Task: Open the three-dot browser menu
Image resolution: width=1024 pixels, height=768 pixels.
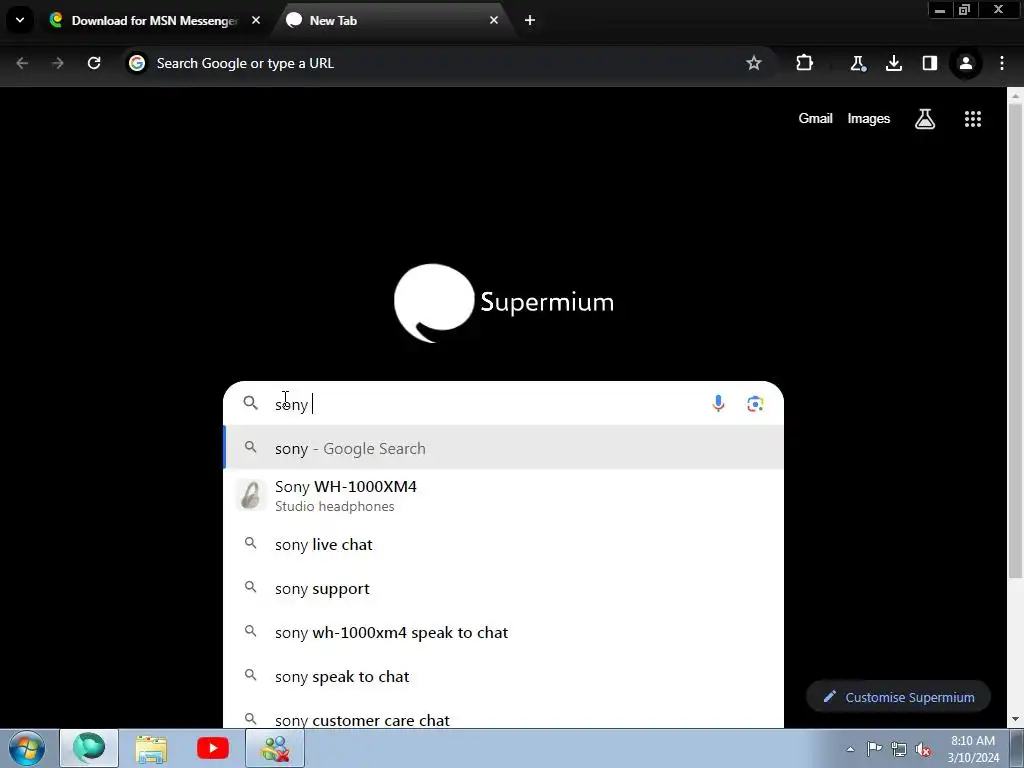Action: pos(1002,63)
